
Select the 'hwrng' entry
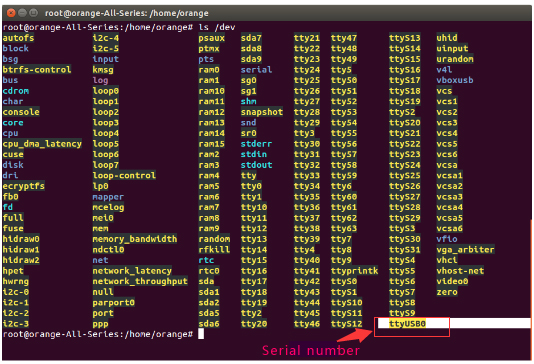16,281
